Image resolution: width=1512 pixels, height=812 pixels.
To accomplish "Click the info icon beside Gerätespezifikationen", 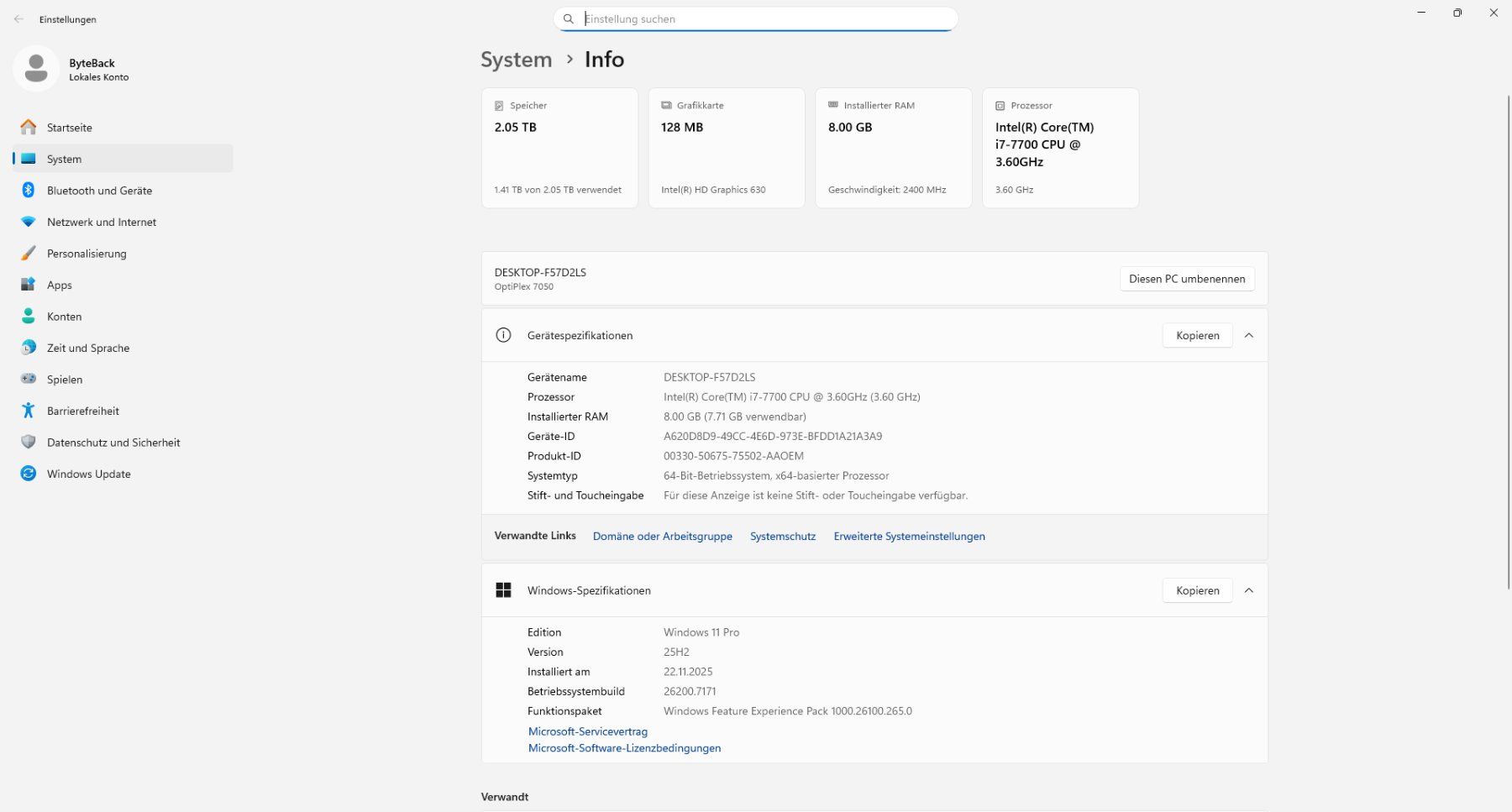I will click(503, 335).
